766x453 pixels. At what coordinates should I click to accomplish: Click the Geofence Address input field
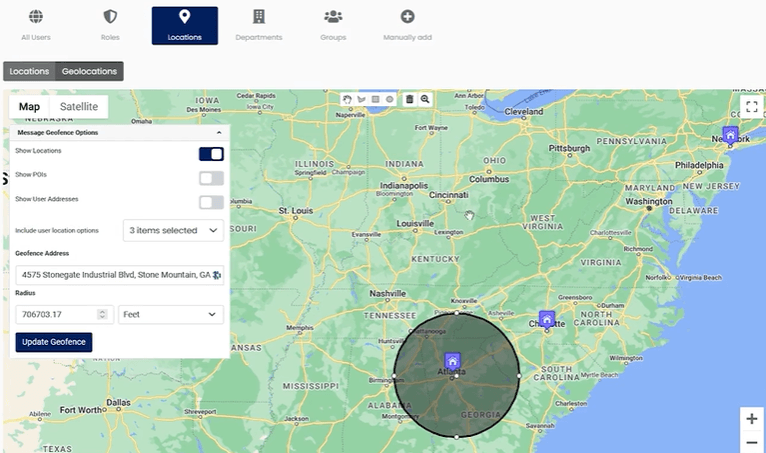(x=115, y=274)
